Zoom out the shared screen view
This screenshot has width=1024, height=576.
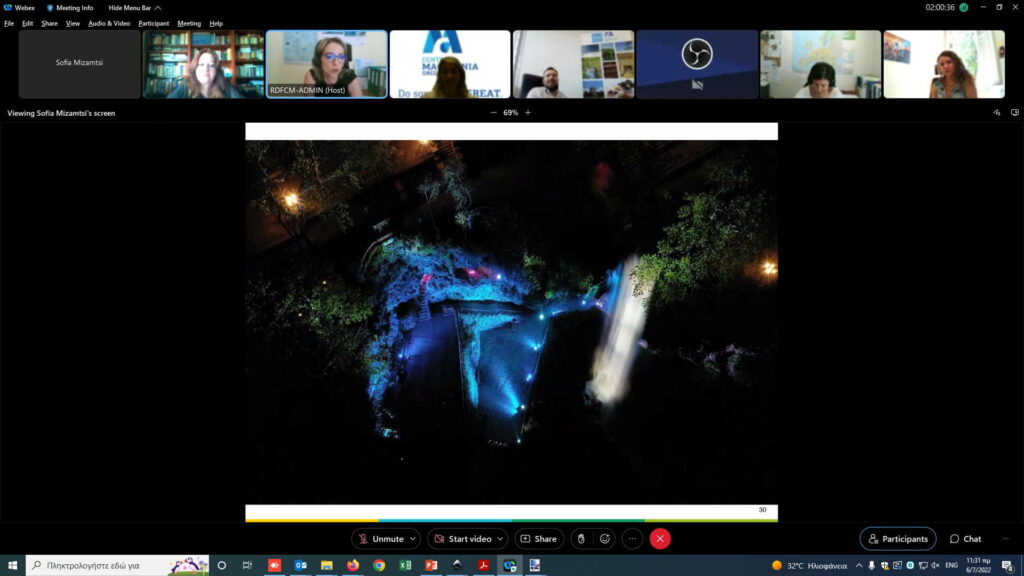click(x=493, y=113)
